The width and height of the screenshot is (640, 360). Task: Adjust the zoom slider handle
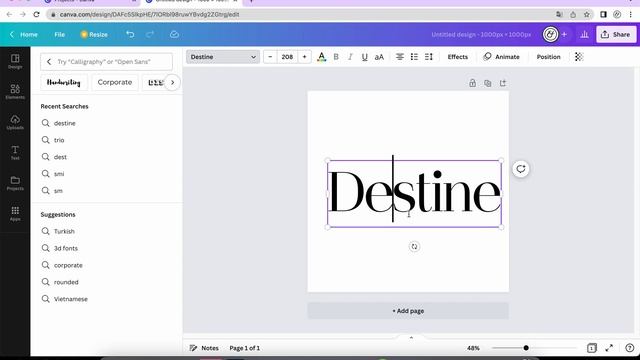click(x=526, y=348)
